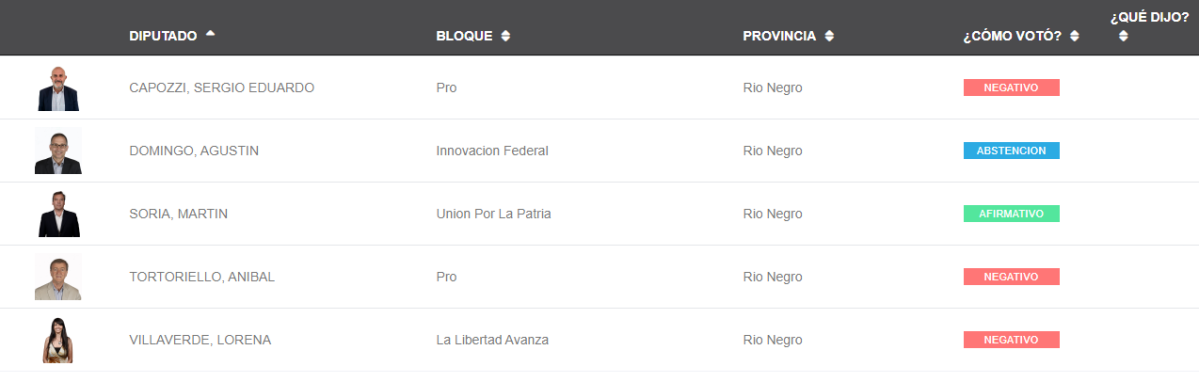Open Agustin Domingo's portrait photo
Image resolution: width=1199 pixels, height=382 pixels.
pyautogui.click(x=58, y=151)
